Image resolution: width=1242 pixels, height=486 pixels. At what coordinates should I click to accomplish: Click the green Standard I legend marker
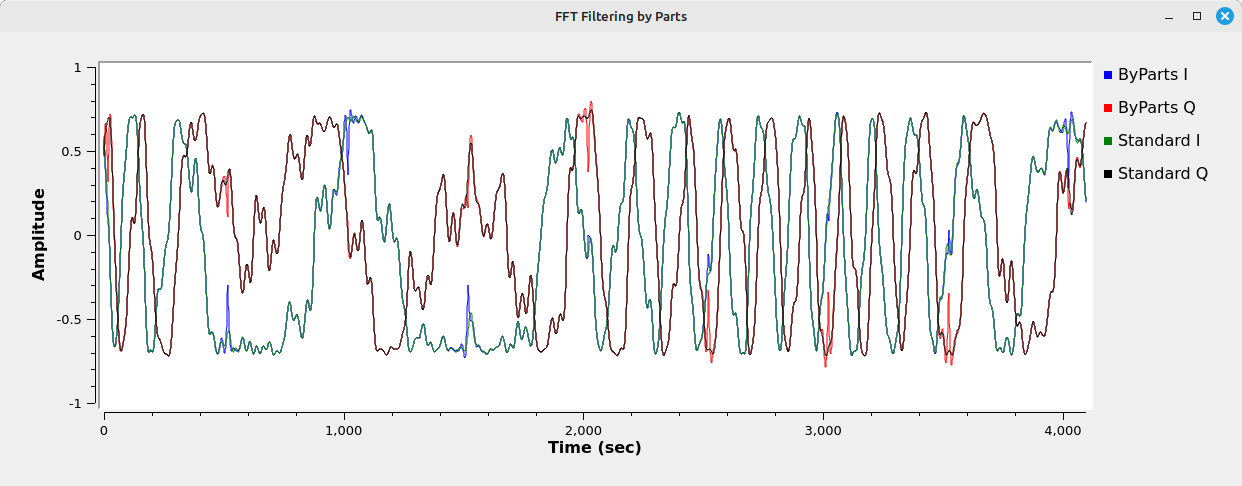[x=1108, y=140]
